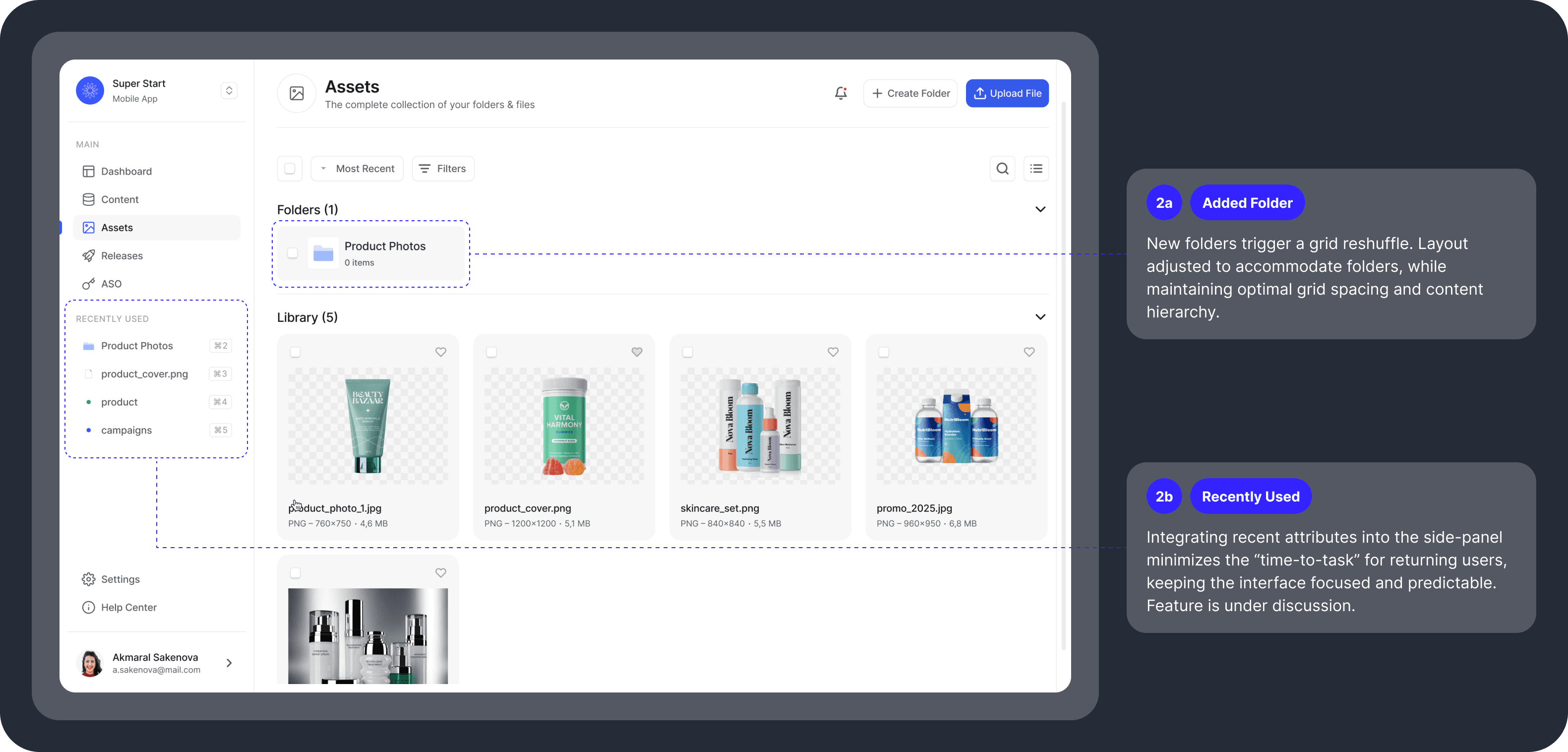
Task: Click the Help Center info icon
Action: [89, 607]
